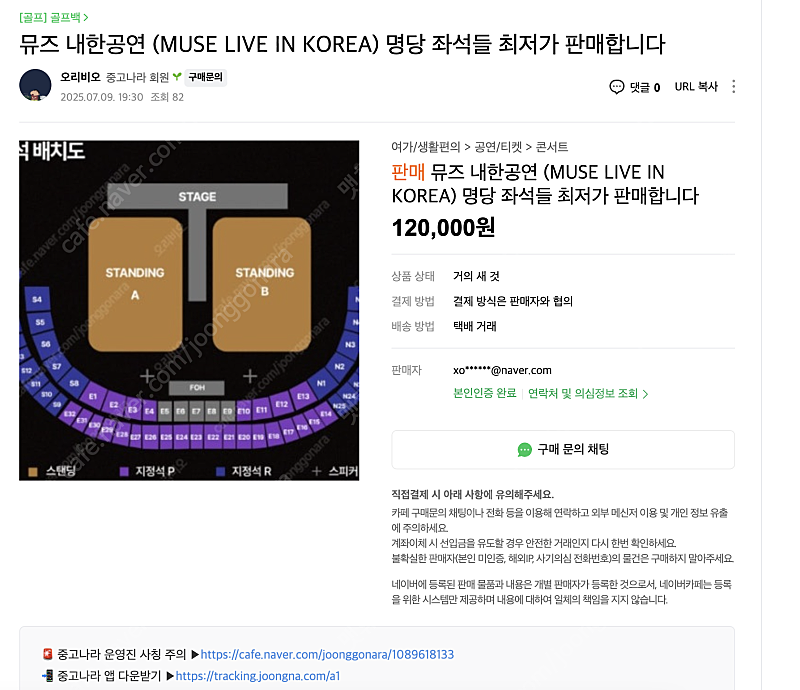Copy the post link with URL 복사

pyautogui.click(x=696, y=87)
